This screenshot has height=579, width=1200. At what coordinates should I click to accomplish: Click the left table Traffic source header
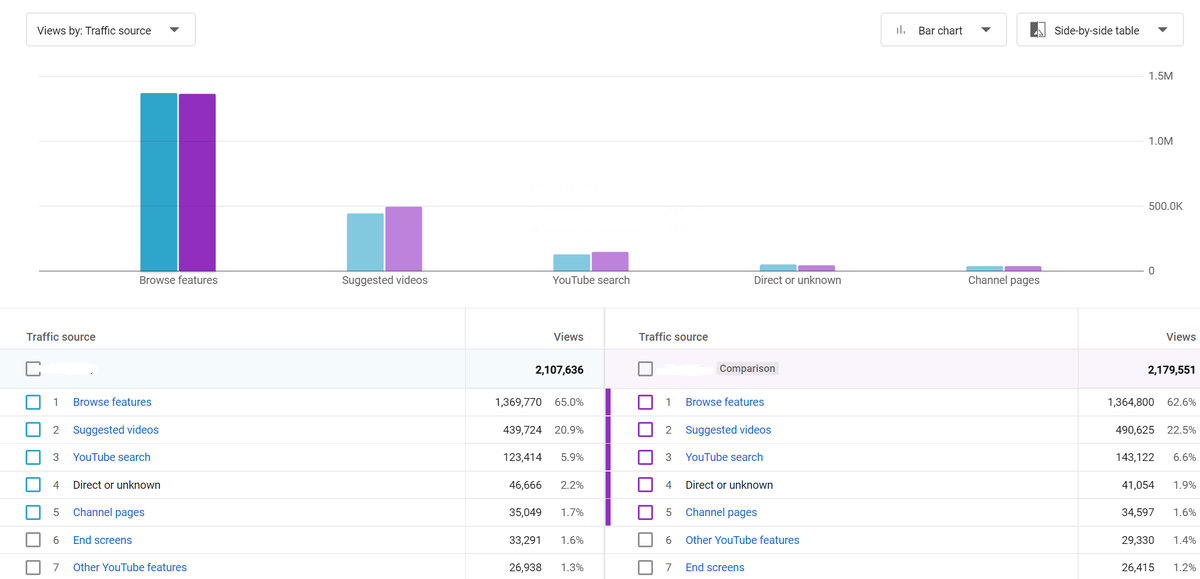click(61, 337)
